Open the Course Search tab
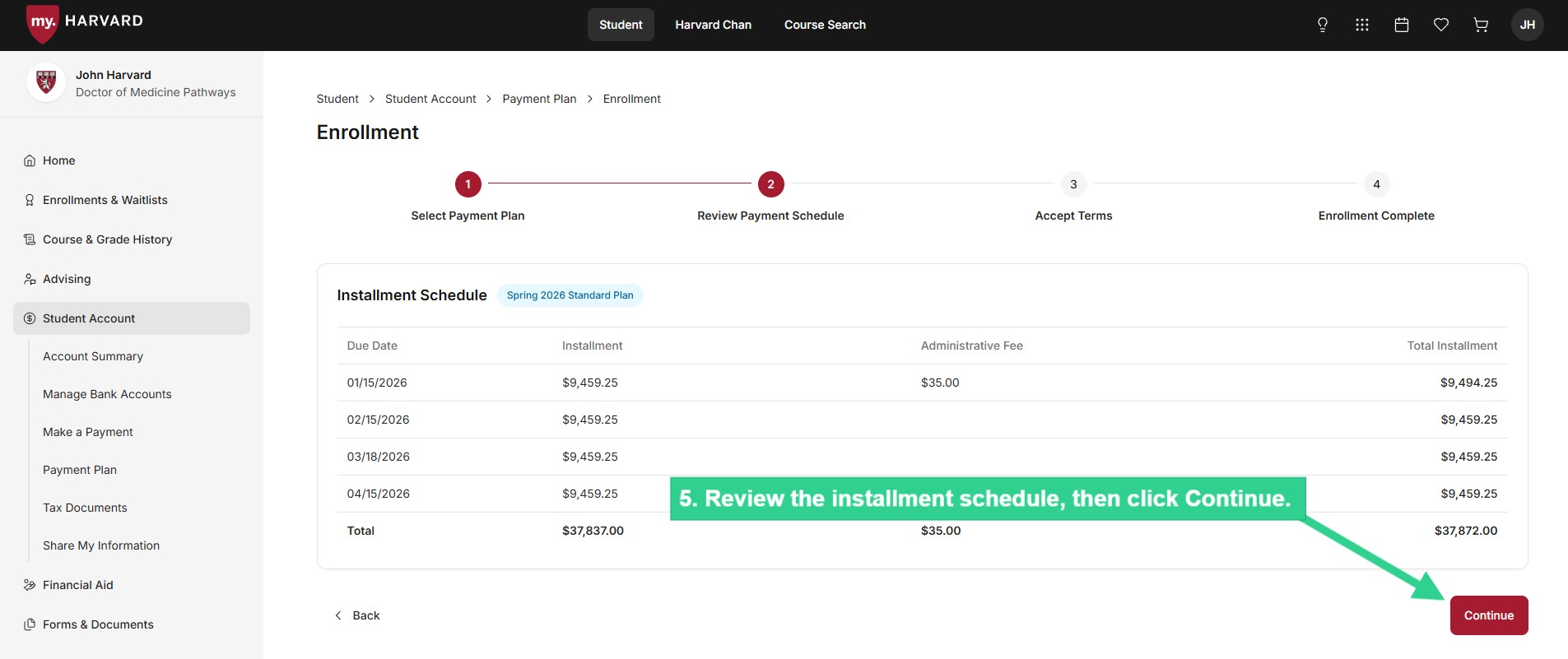This screenshot has width=1568, height=659. click(825, 25)
